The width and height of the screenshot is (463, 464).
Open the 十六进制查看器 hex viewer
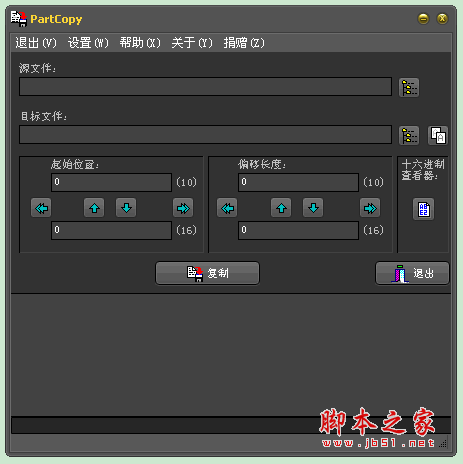click(423, 209)
